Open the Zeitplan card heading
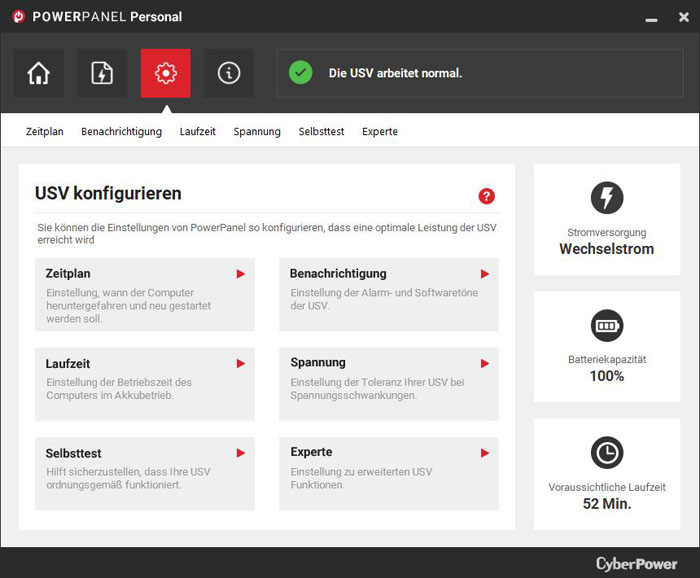The image size is (700, 578). [68, 274]
